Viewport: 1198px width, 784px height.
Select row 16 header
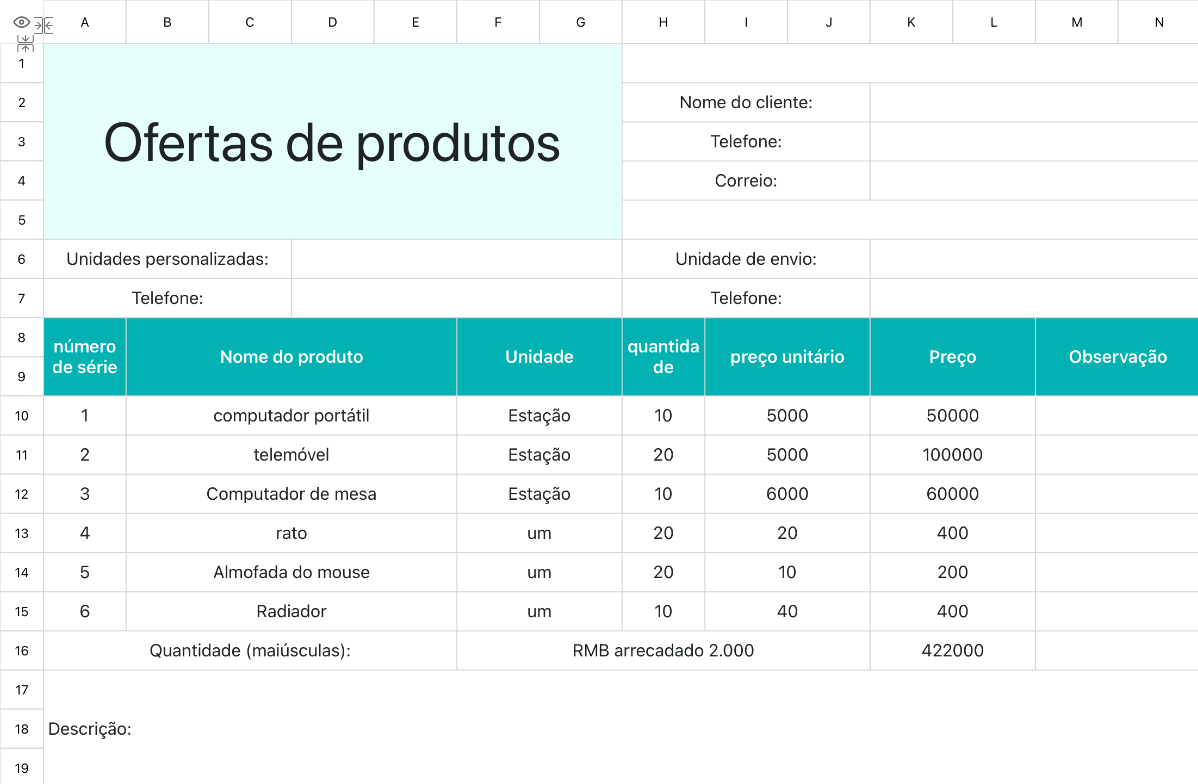point(21,650)
